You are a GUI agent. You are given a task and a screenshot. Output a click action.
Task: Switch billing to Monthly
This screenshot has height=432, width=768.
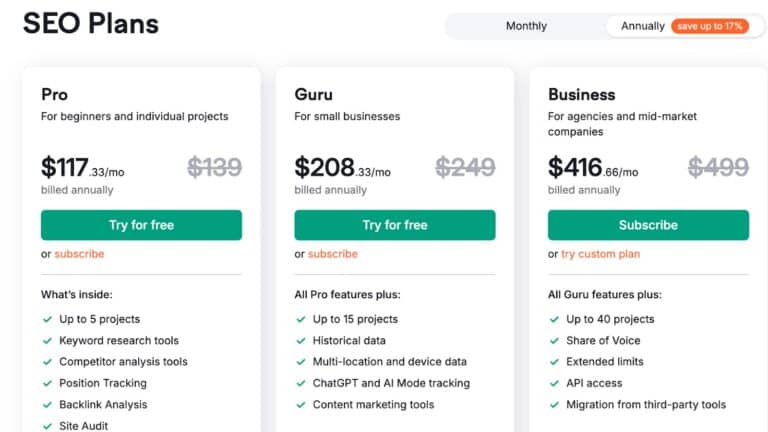coord(526,26)
